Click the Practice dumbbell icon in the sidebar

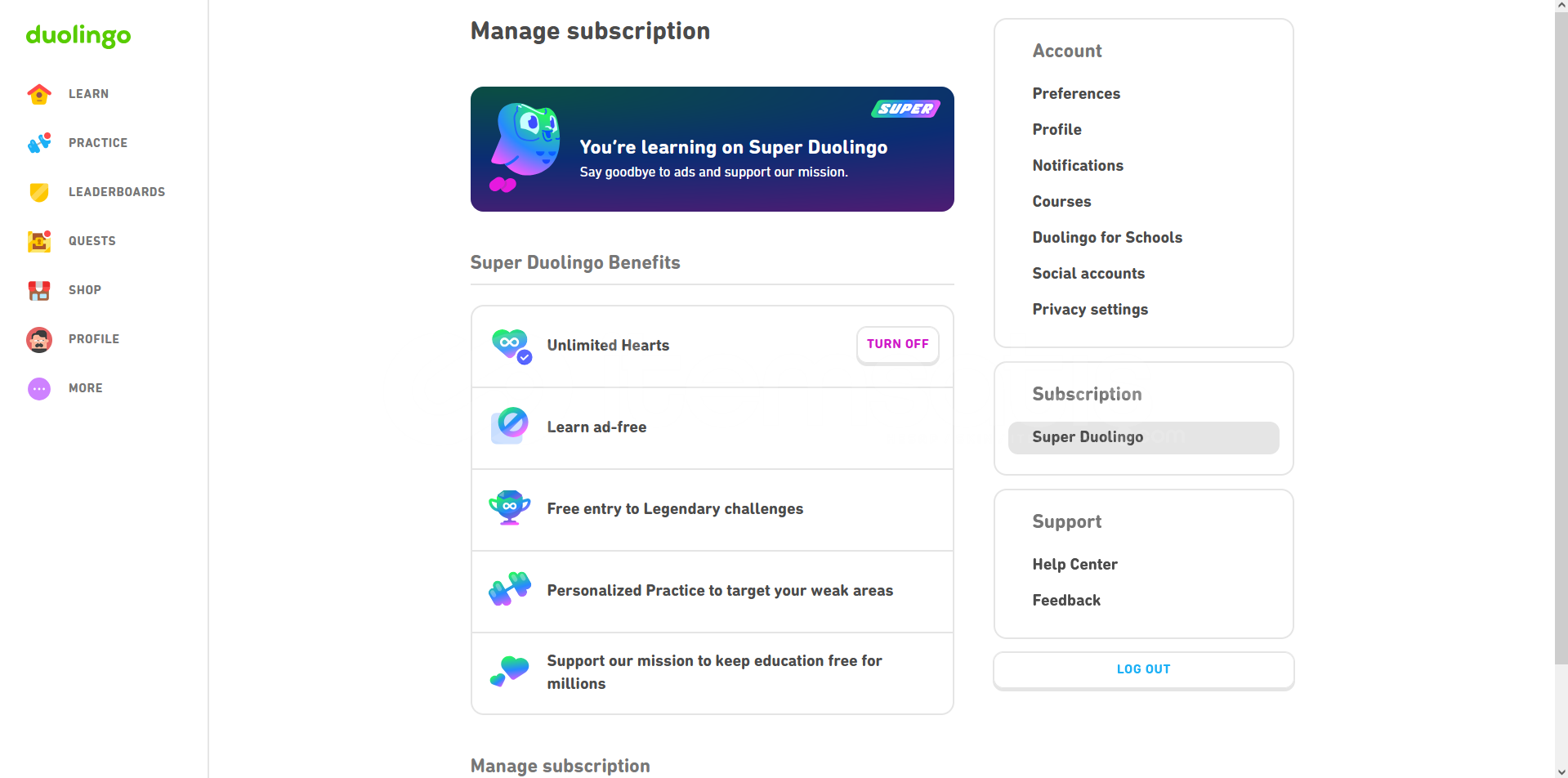pos(39,143)
